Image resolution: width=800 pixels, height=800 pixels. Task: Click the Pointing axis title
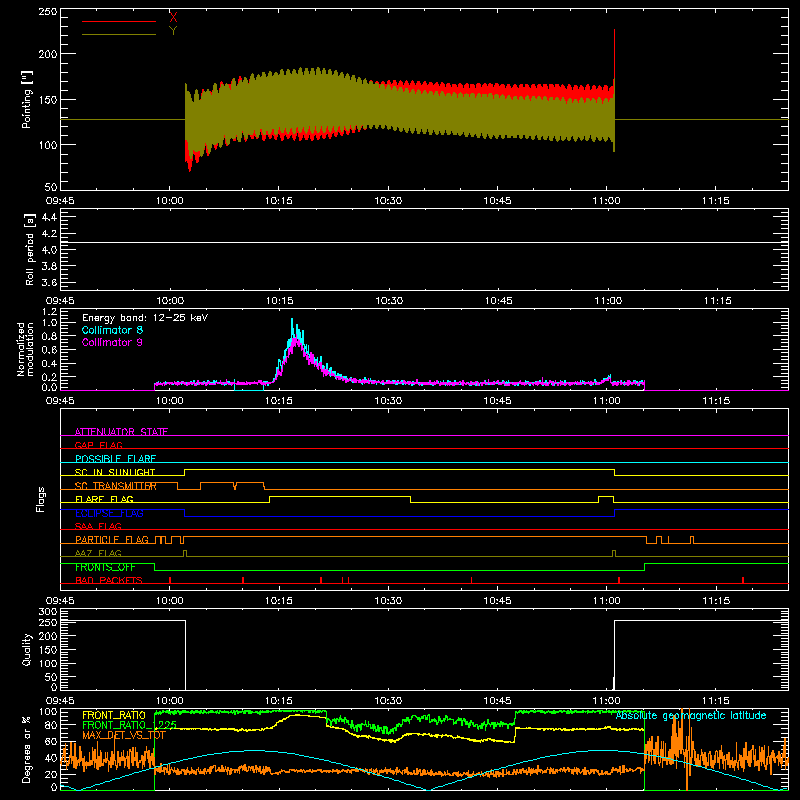tap(27, 99)
